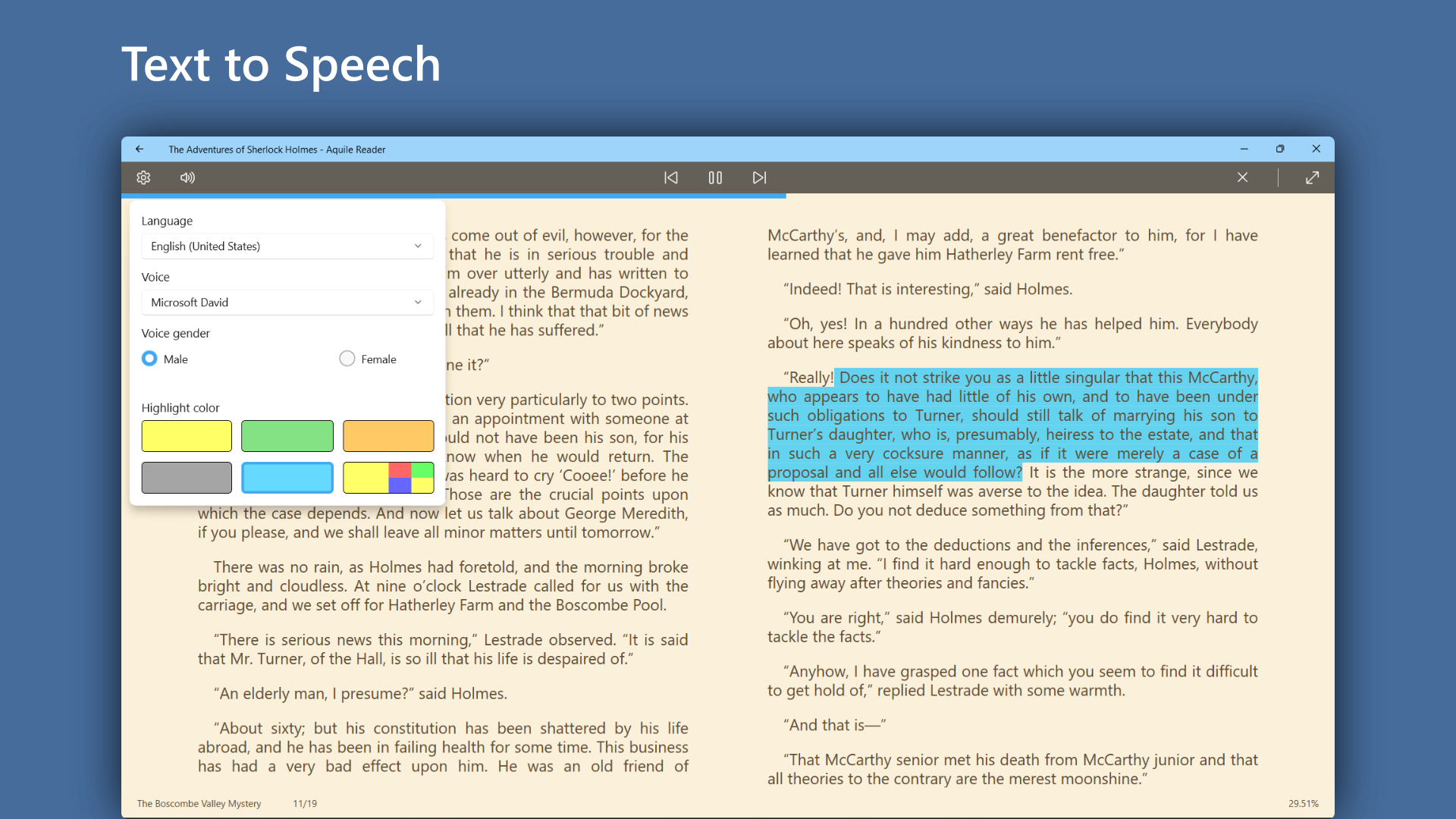Select the Female voice gender
This screenshot has width=1456, height=819.
[x=347, y=359]
